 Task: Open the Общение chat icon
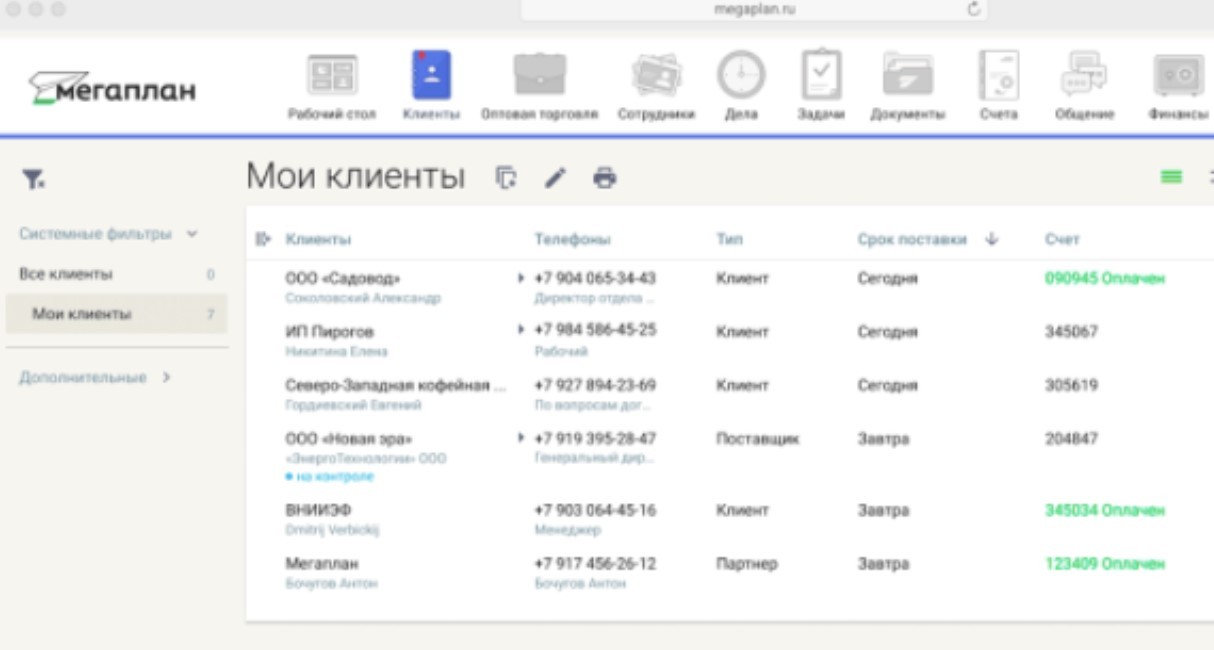(x=1084, y=76)
